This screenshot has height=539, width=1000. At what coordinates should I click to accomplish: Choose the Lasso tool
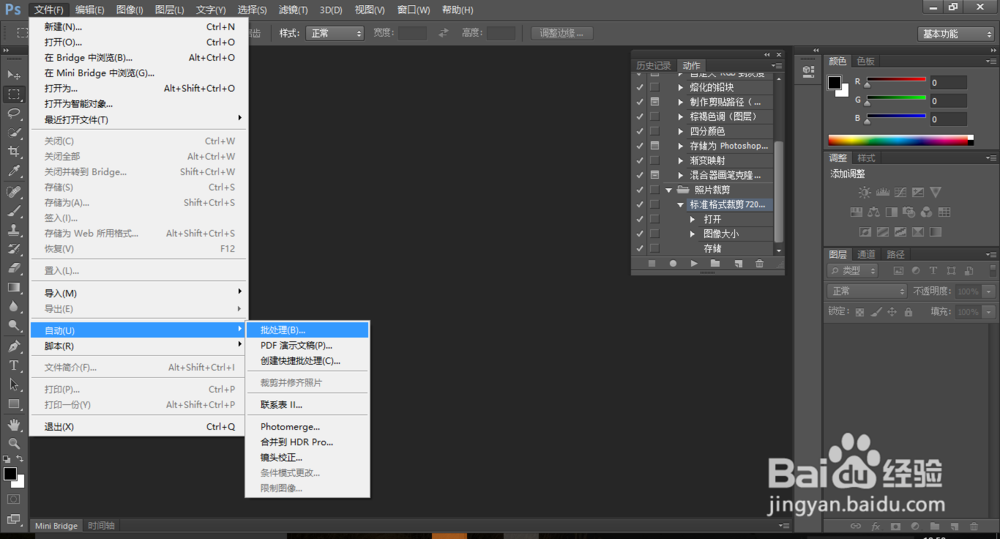pyautogui.click(x=13, y=114)
